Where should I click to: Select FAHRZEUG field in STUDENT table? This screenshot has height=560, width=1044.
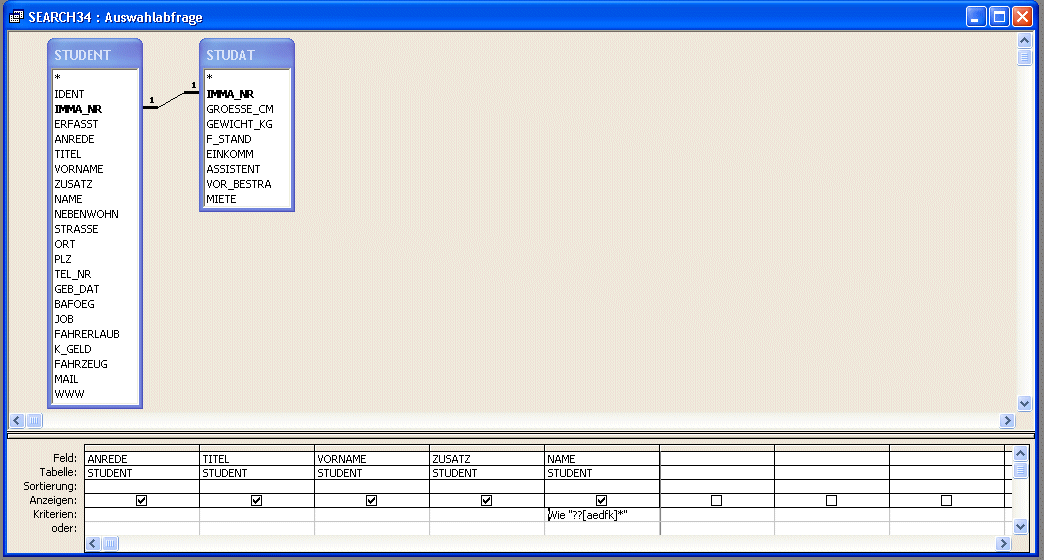[x=81, y=364]
